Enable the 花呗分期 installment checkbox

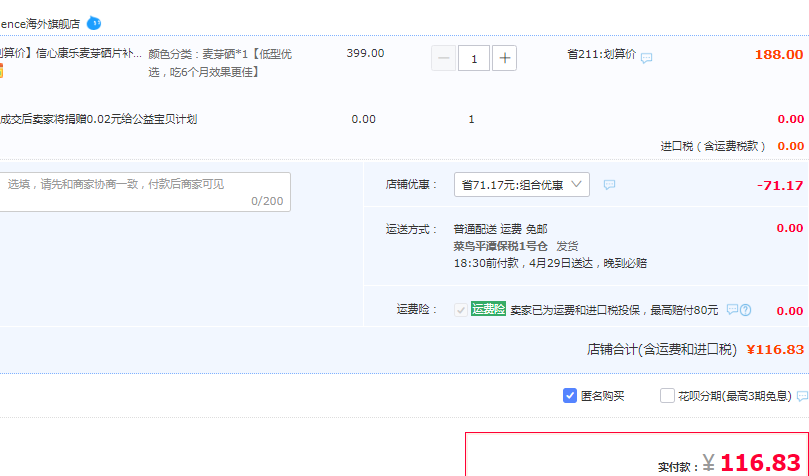point(667,396)
